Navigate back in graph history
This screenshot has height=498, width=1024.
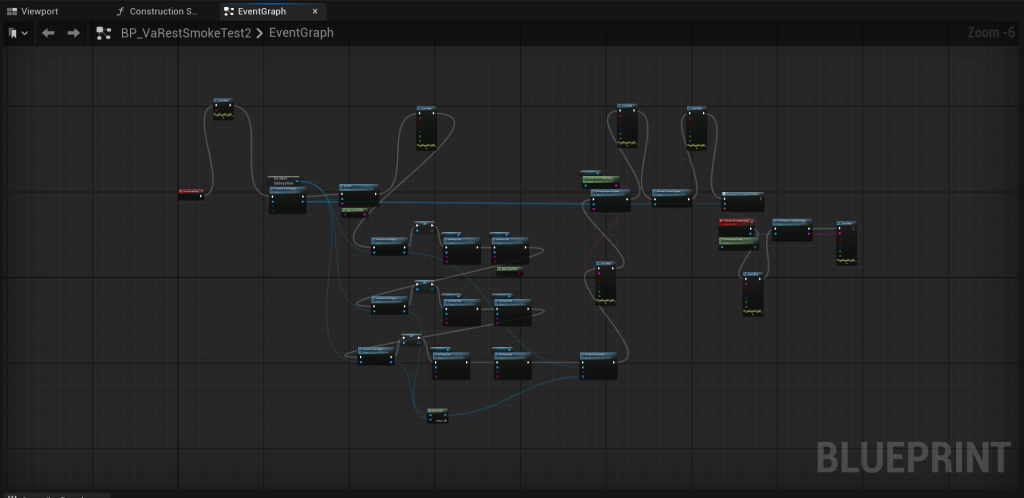(x=48, y=33)
